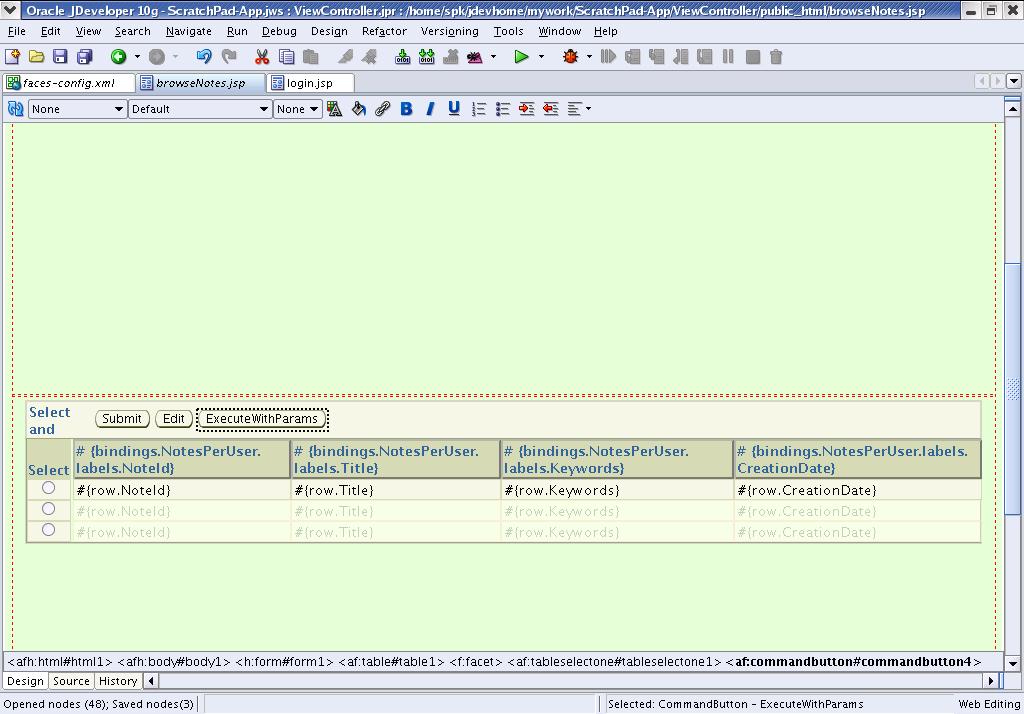Click the green Run arrow icon
Image resolution: width=1024 pixels, height=714 pixels.
pyautogui.click(x=520, y=57)
